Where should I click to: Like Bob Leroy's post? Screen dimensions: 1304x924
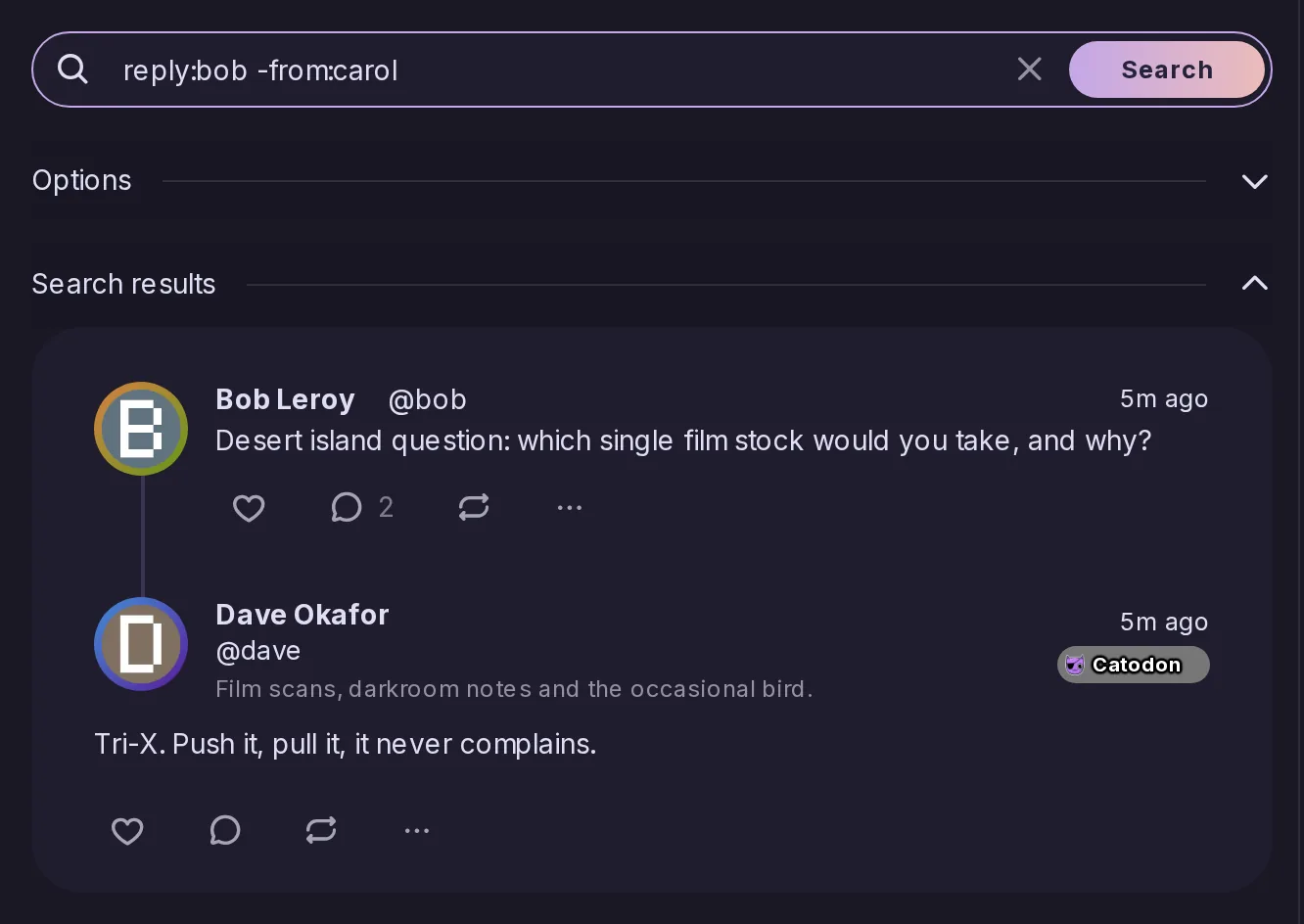pyautogui.click(x=249, y=507)
